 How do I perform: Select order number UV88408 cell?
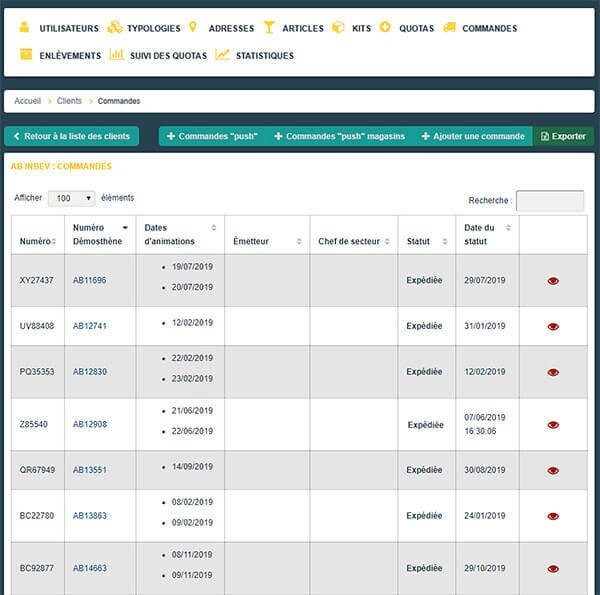pyautogui.click(x=37, y=326)
